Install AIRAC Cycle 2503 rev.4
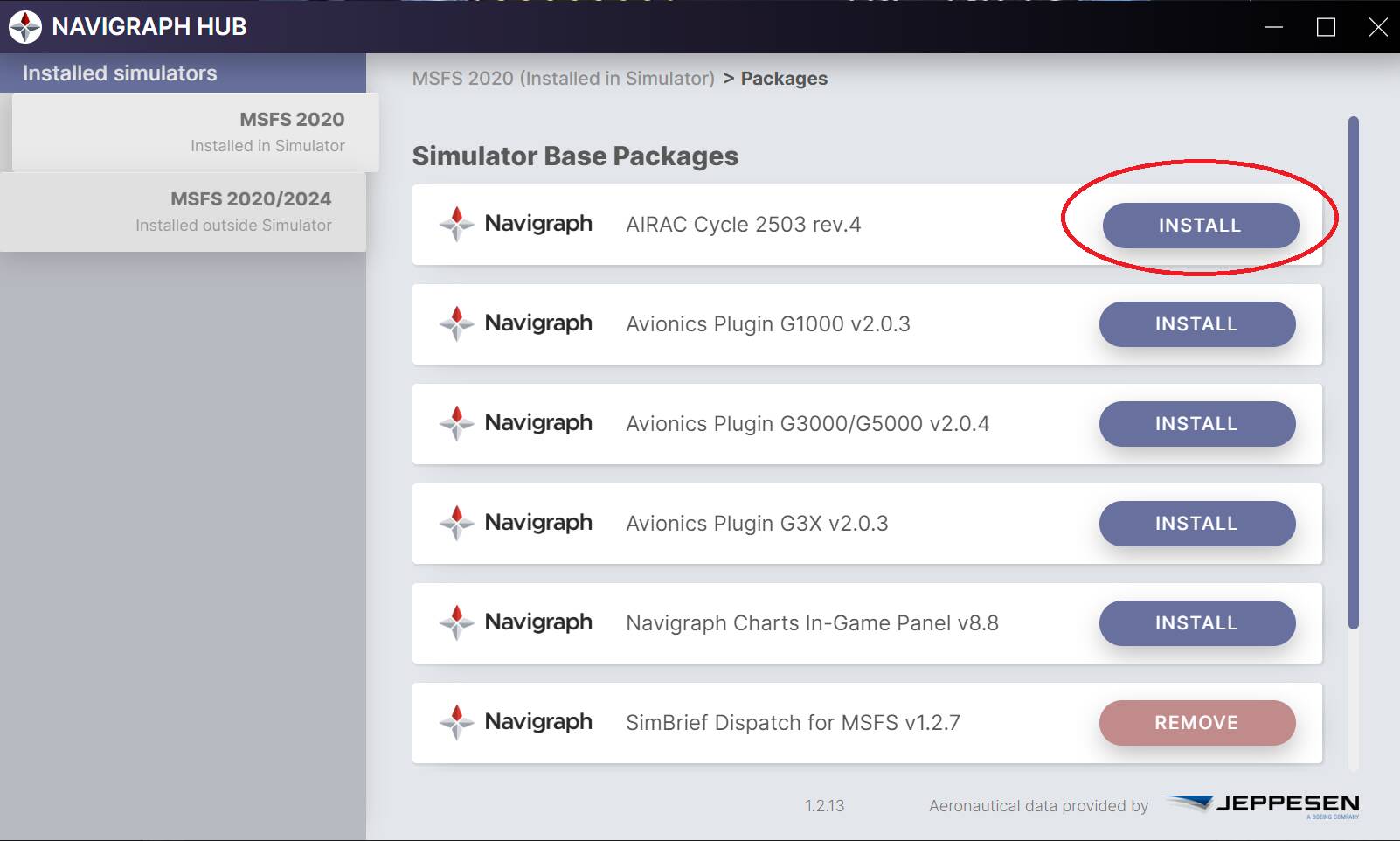1400x841 pixels. click(x=1200, y=226)
